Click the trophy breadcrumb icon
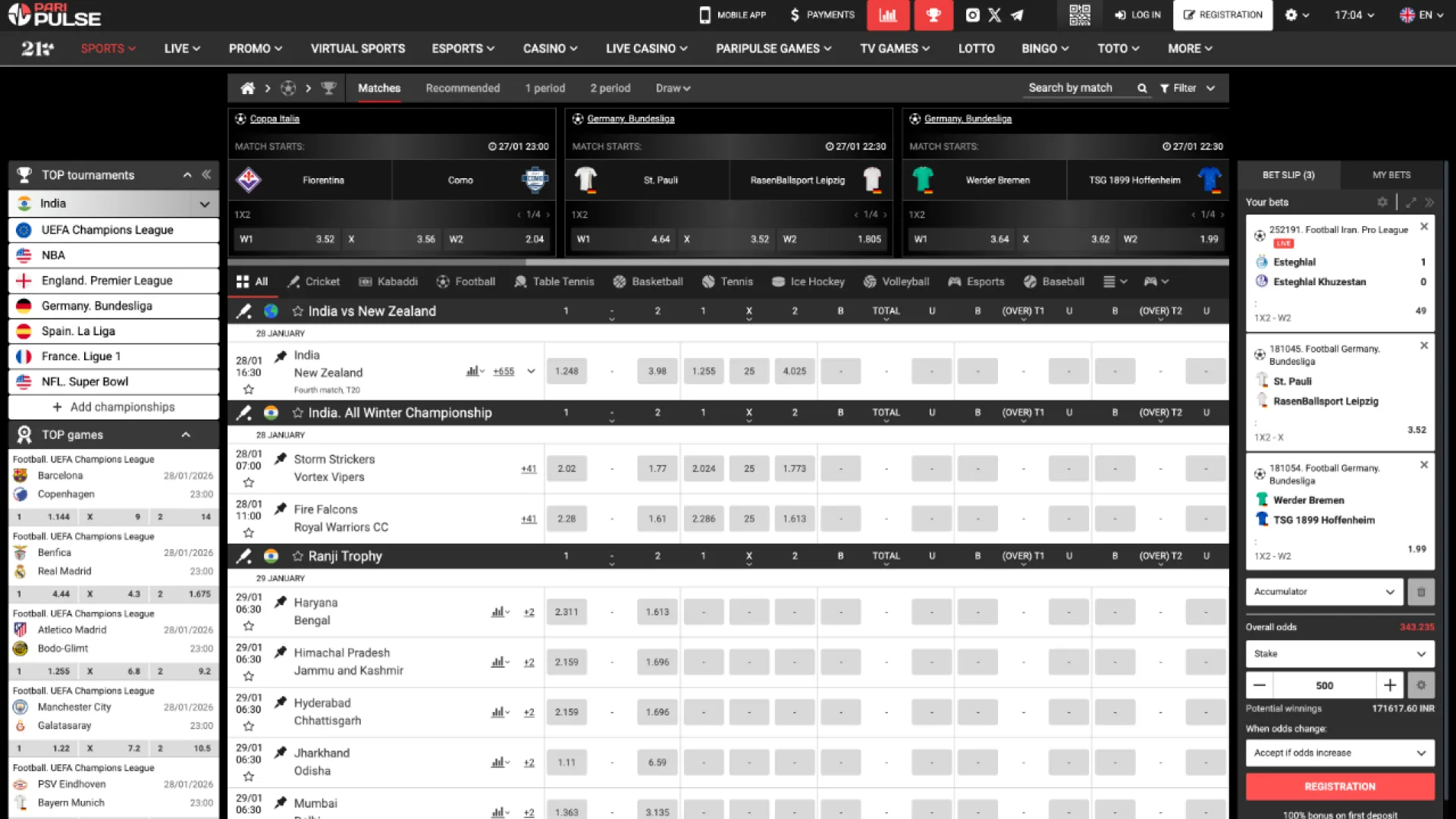Image resolution: width=1456 pixels, height=819 pixels. pyautogui.click(x=328, y=88)
